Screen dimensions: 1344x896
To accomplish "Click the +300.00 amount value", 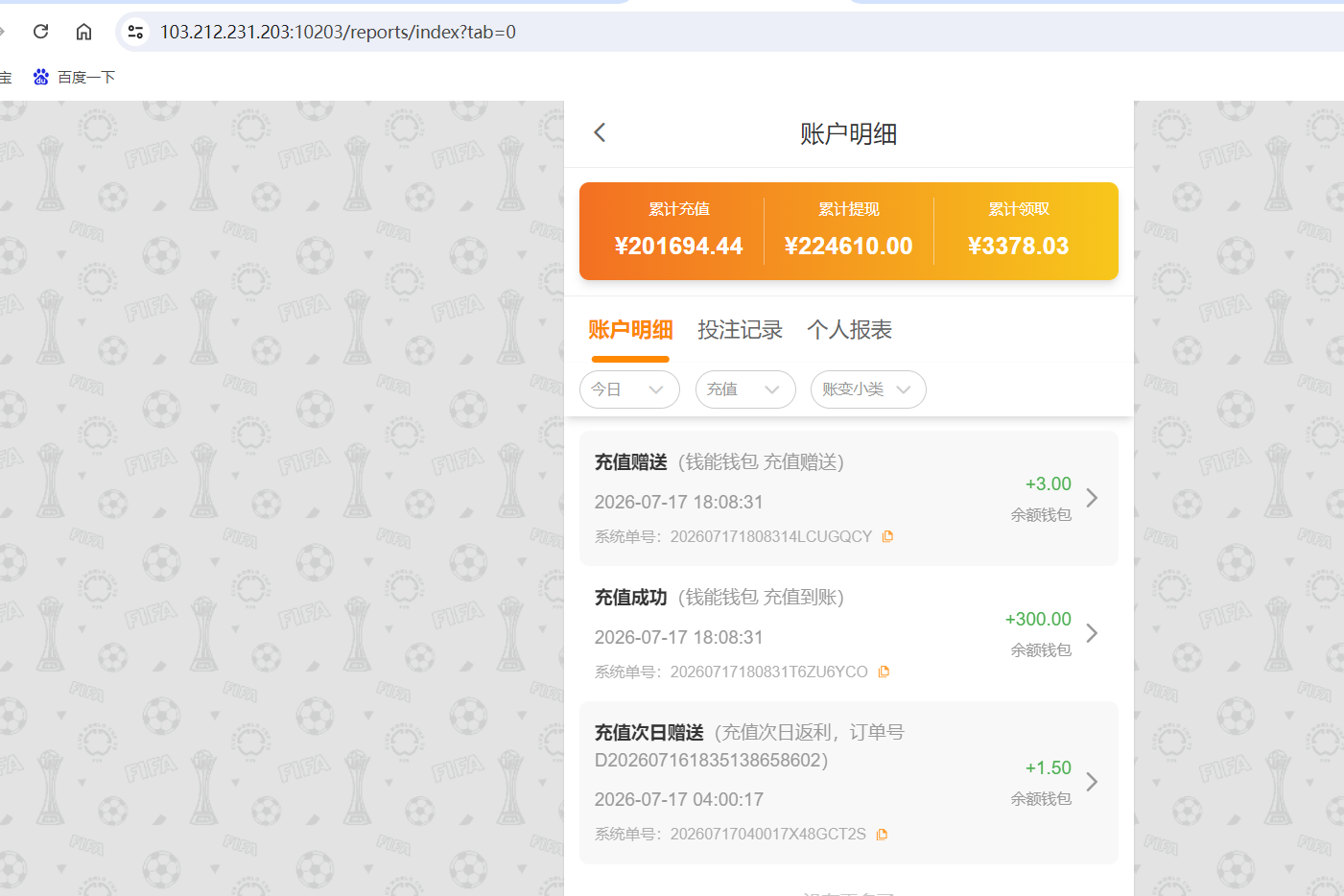I will [1038, 620].
